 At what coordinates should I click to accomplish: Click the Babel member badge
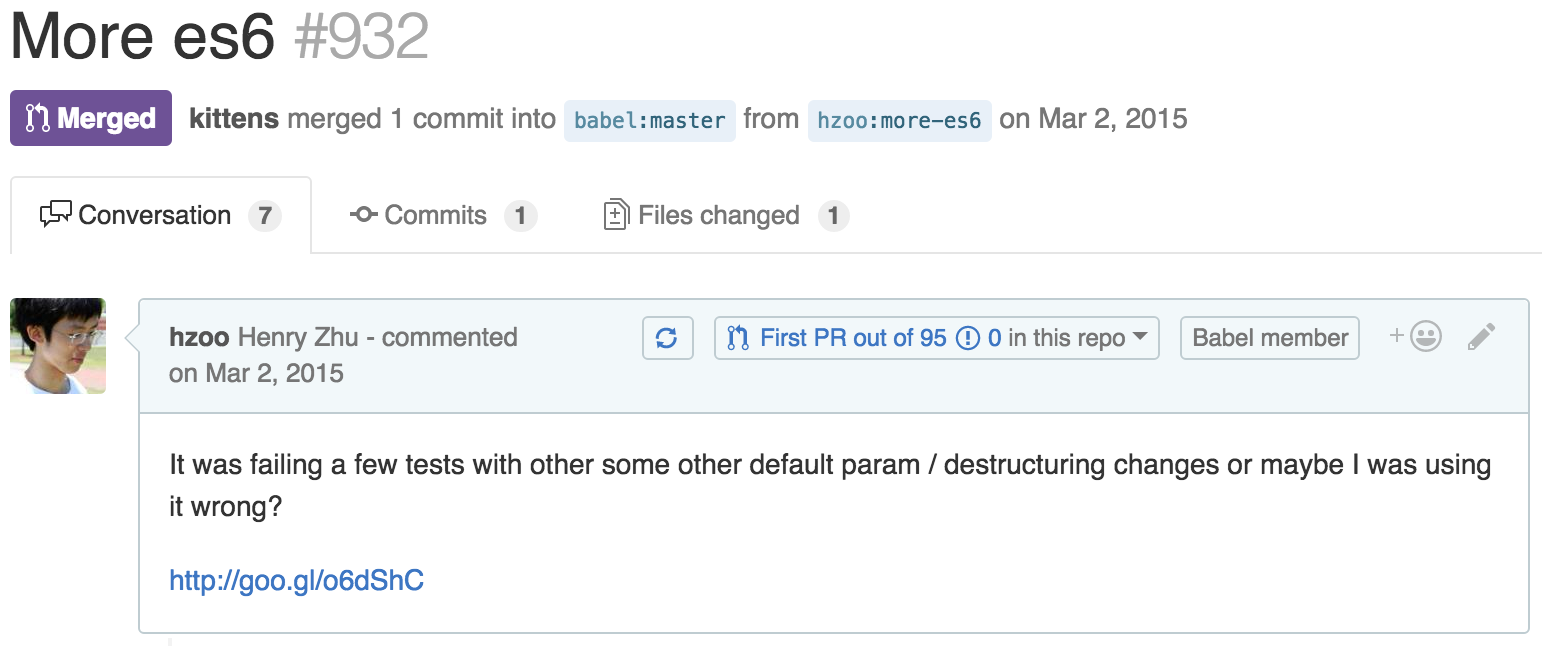point(1270,338)
